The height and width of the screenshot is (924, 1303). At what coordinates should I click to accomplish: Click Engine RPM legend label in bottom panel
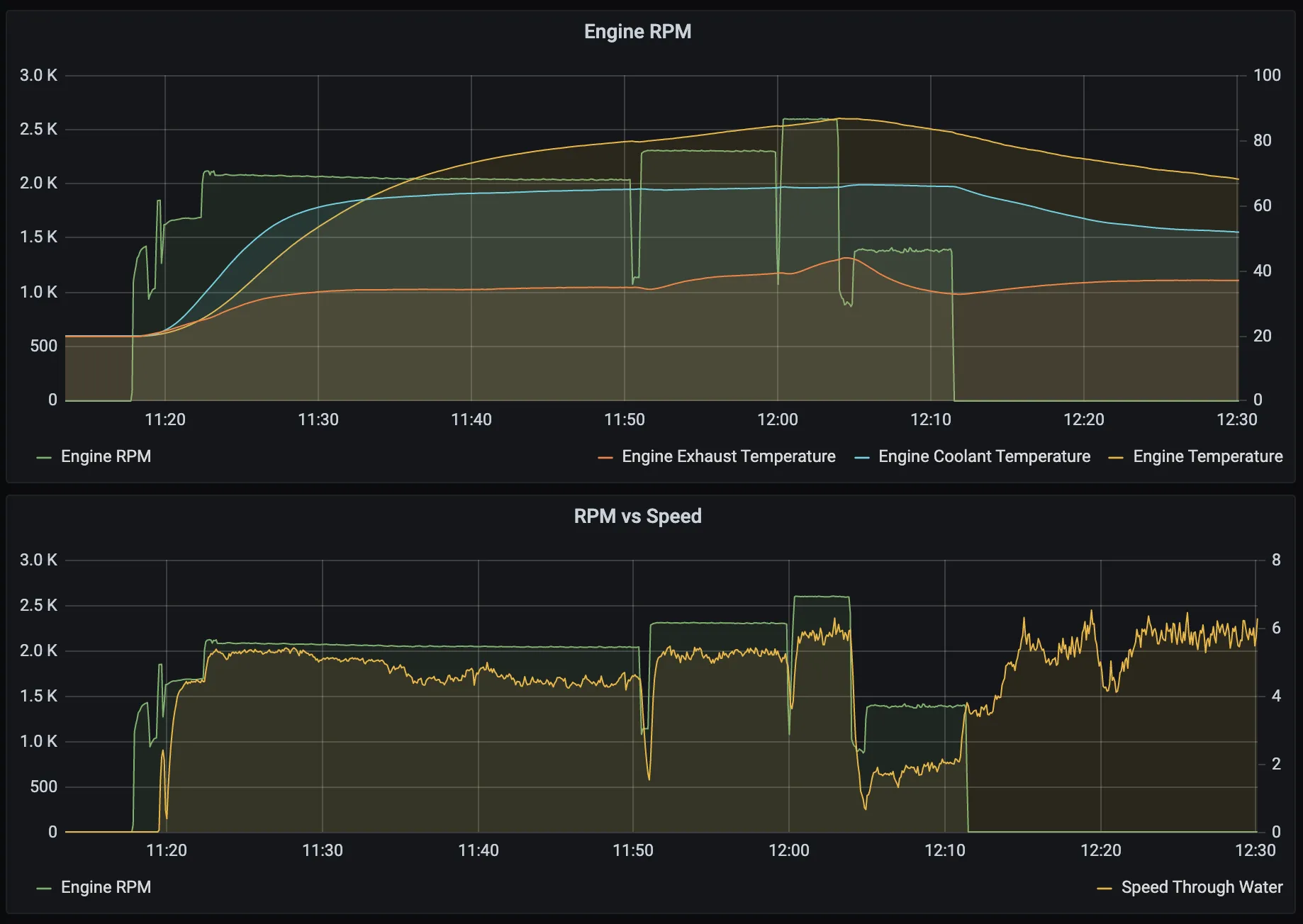tap(106, 887)
